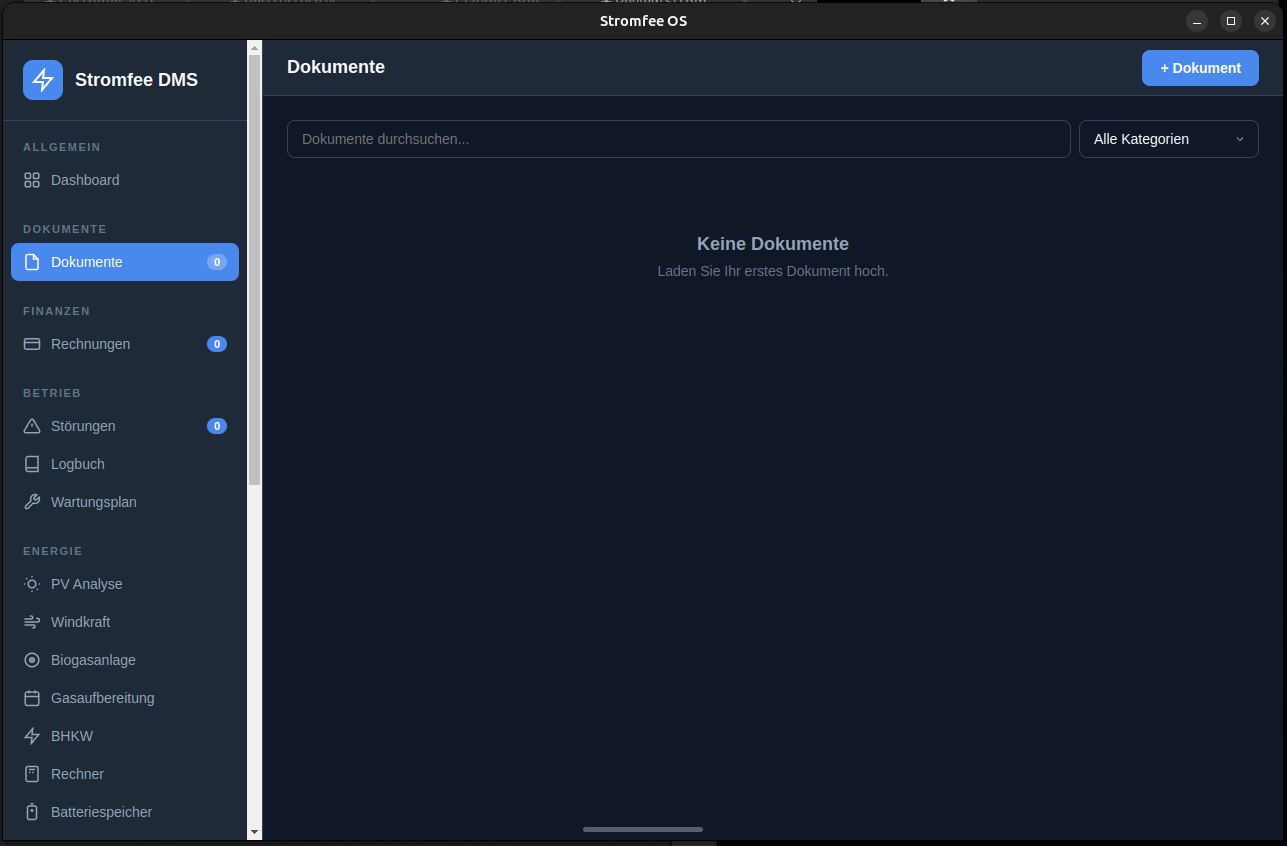Click the sidebar scrollbar up arrow
1287x846 pixels.
pos(254,47)
